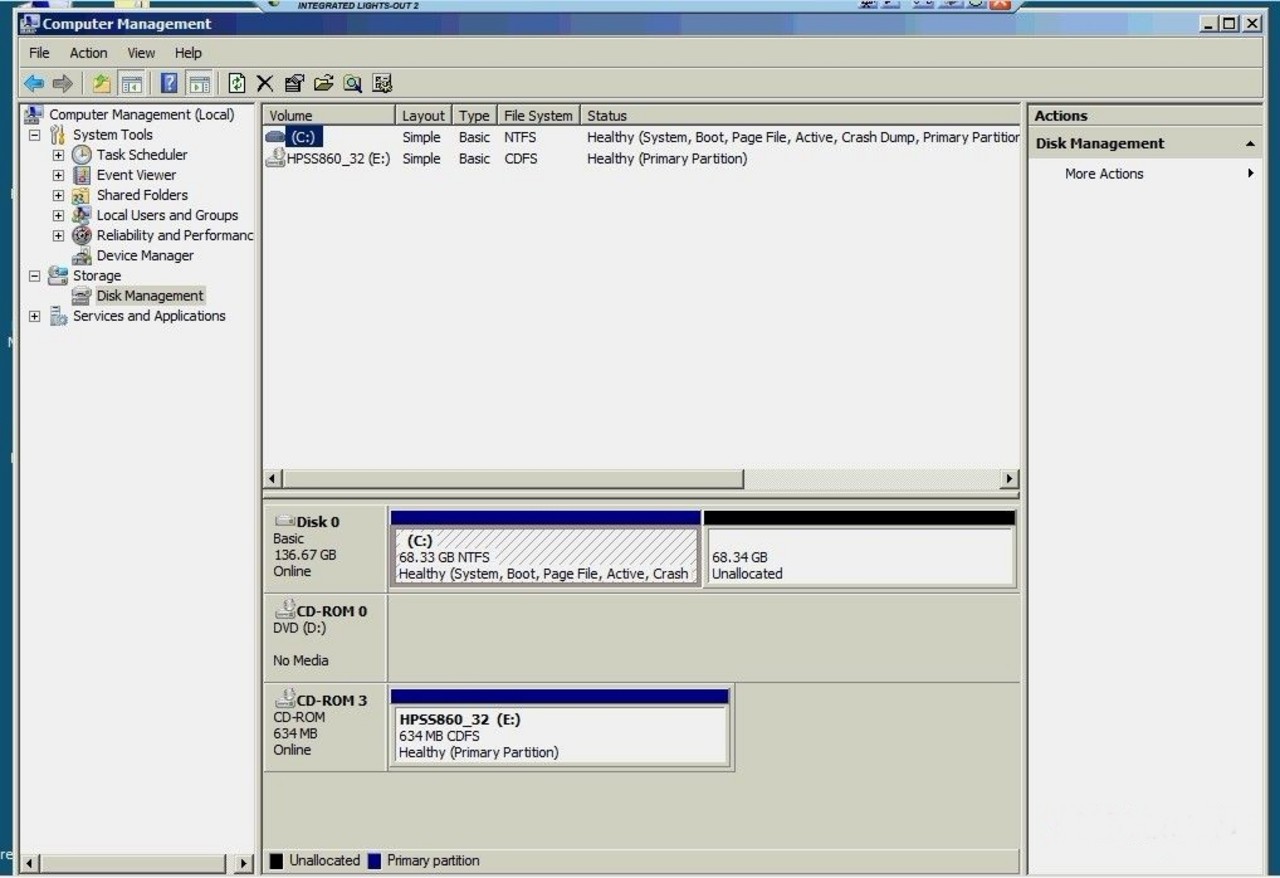Select the Disk Management tree item
This screenshot has height=878, width=1280.
tap(150, 296)
